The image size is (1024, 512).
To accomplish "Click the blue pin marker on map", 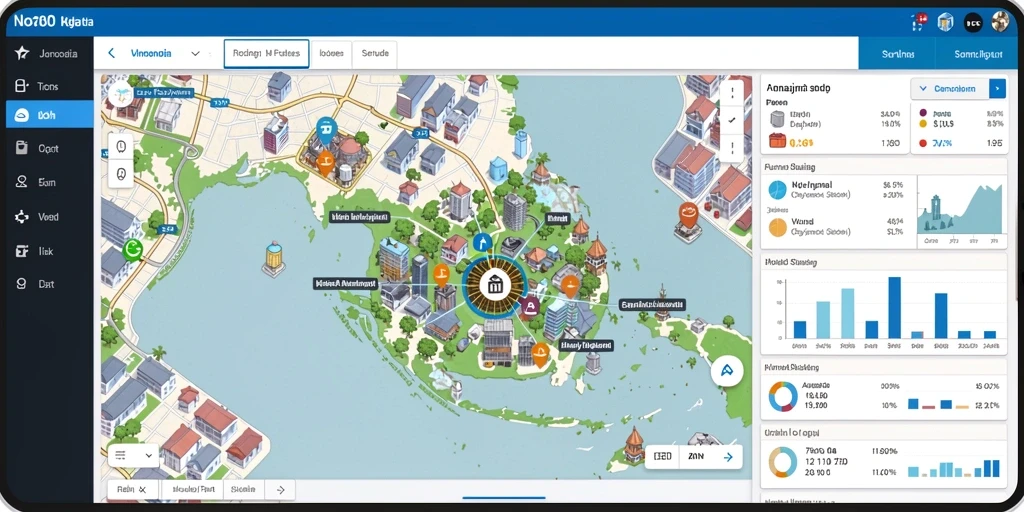I will (x=326, y=131).
